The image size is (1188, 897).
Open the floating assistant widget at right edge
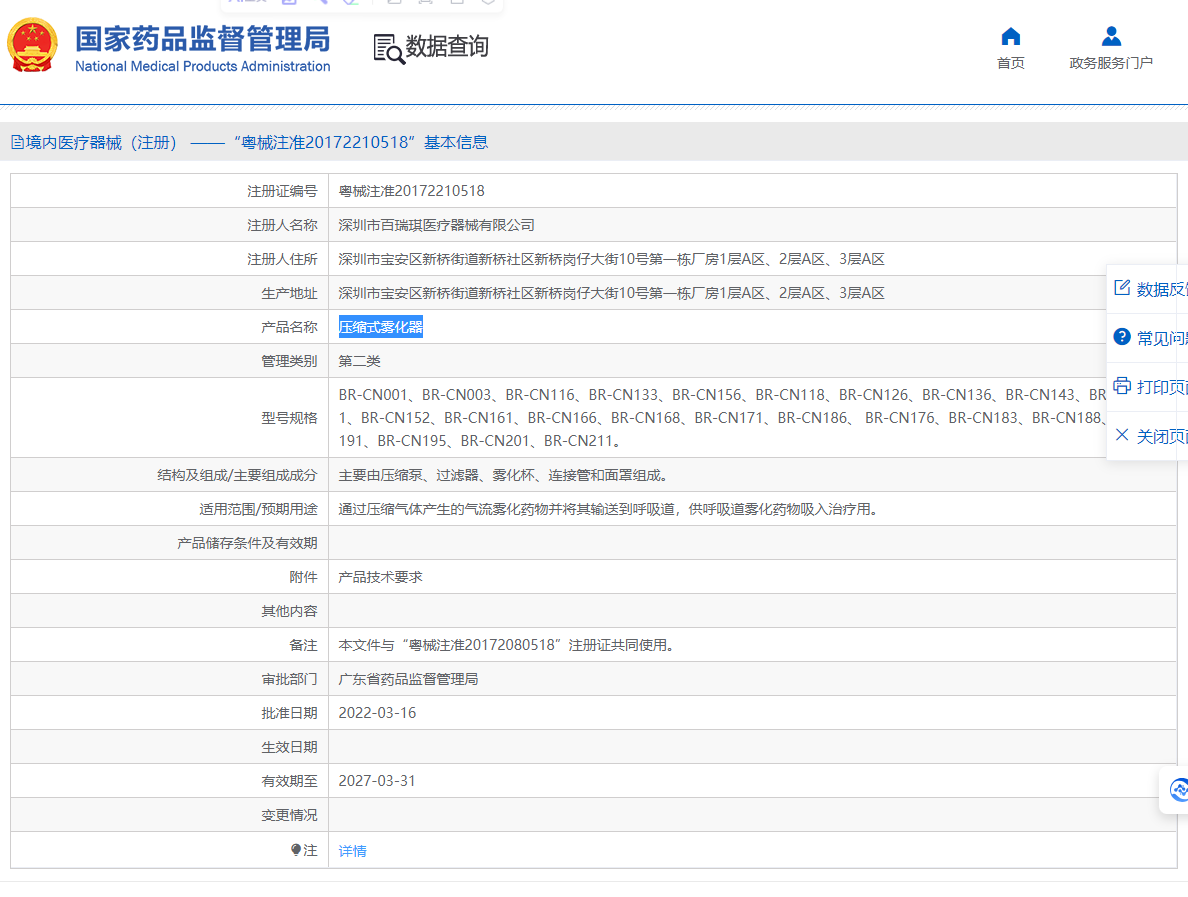coord(1178,790)
